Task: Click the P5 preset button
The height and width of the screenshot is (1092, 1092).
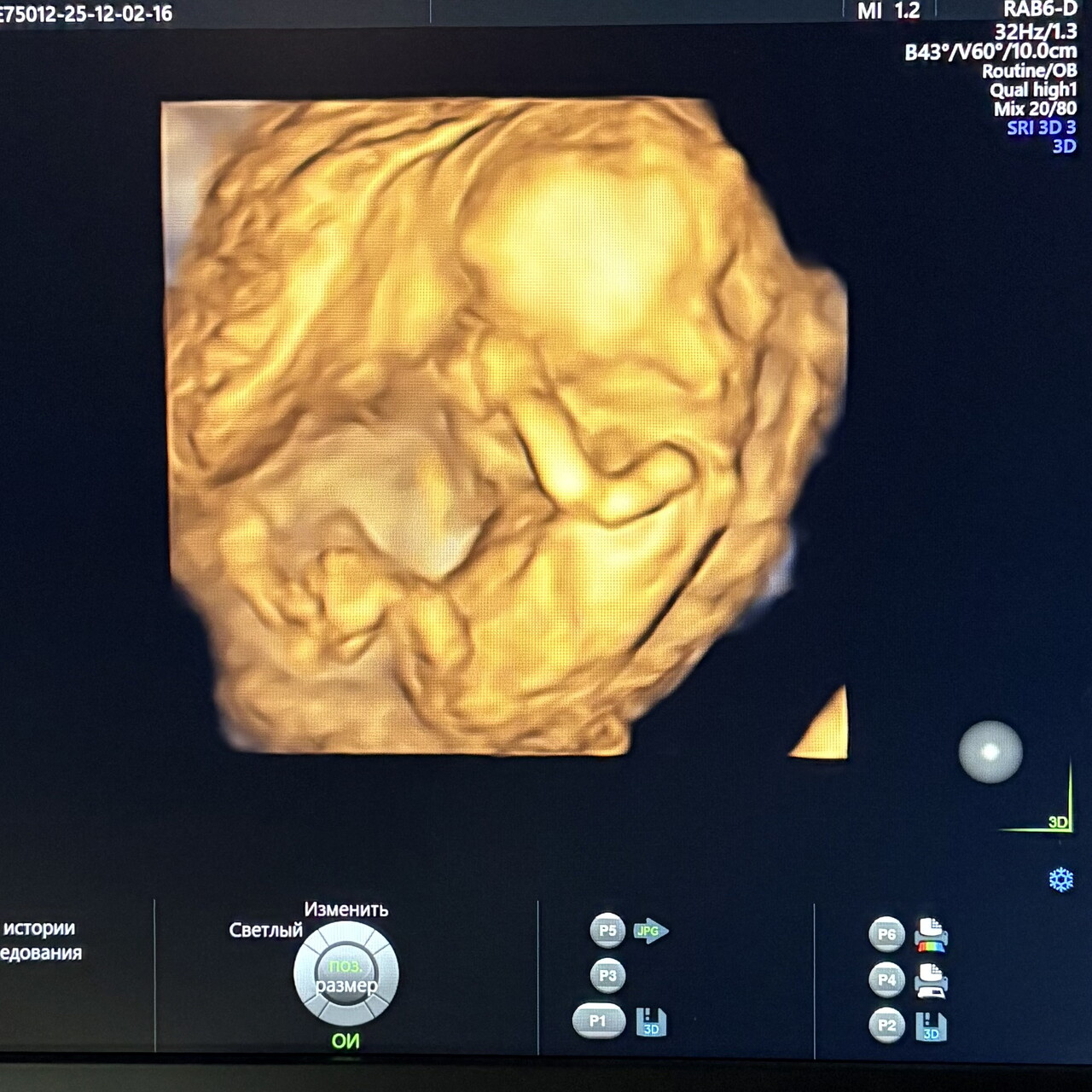Action: pos(607,931)
